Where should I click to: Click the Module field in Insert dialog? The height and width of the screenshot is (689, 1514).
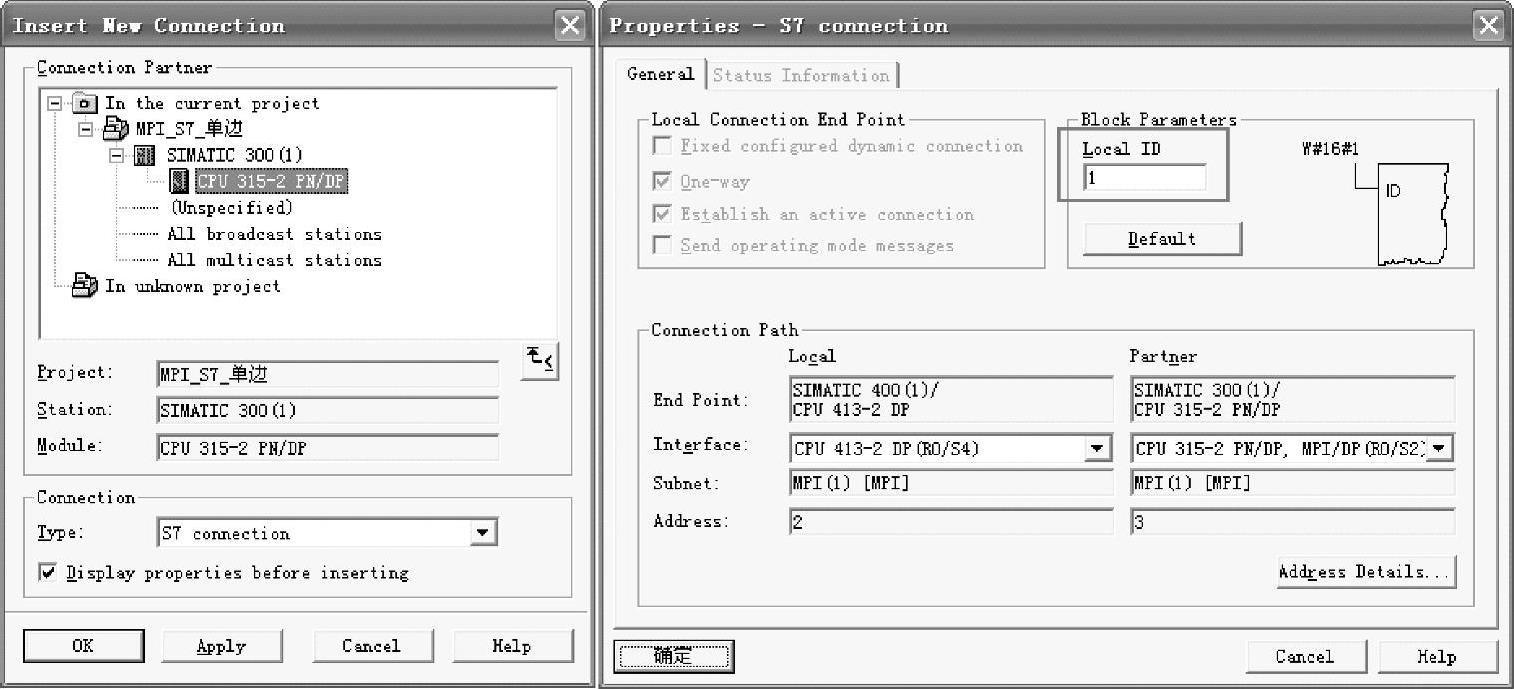click(328, 448)
